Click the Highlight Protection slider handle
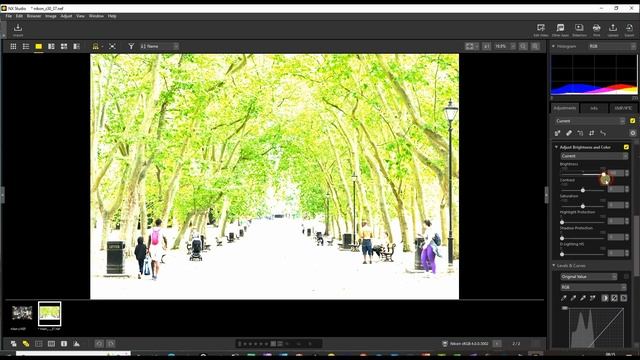This screenshot has height=360, width=640. click(x=562, y=222)
